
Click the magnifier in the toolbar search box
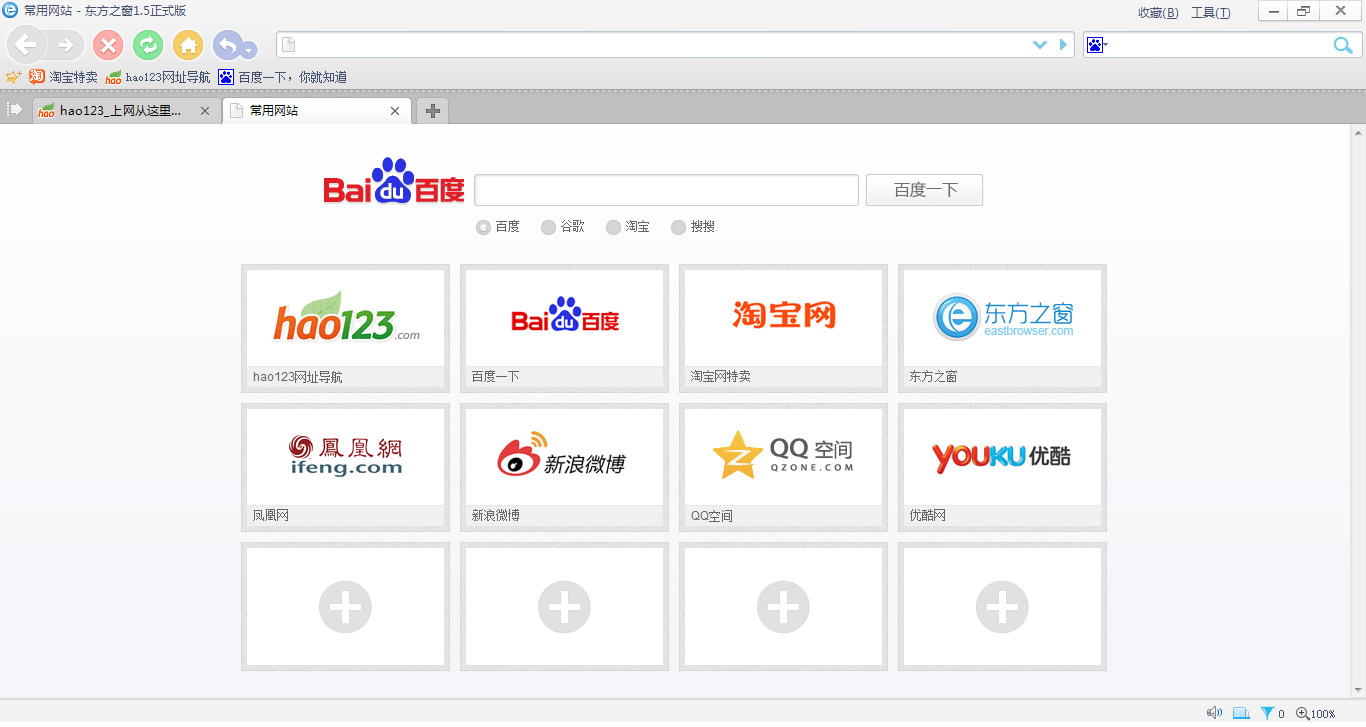(1343, 45)
